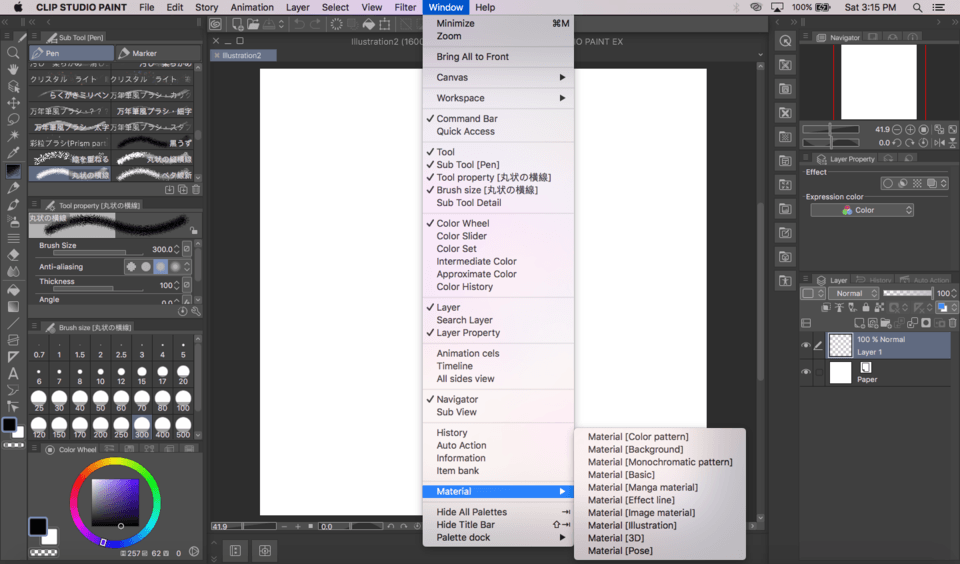Viewport: 960px width, 564px height.
Task: Toggle visibility of the Paper layer
Action: coord(806,373)
